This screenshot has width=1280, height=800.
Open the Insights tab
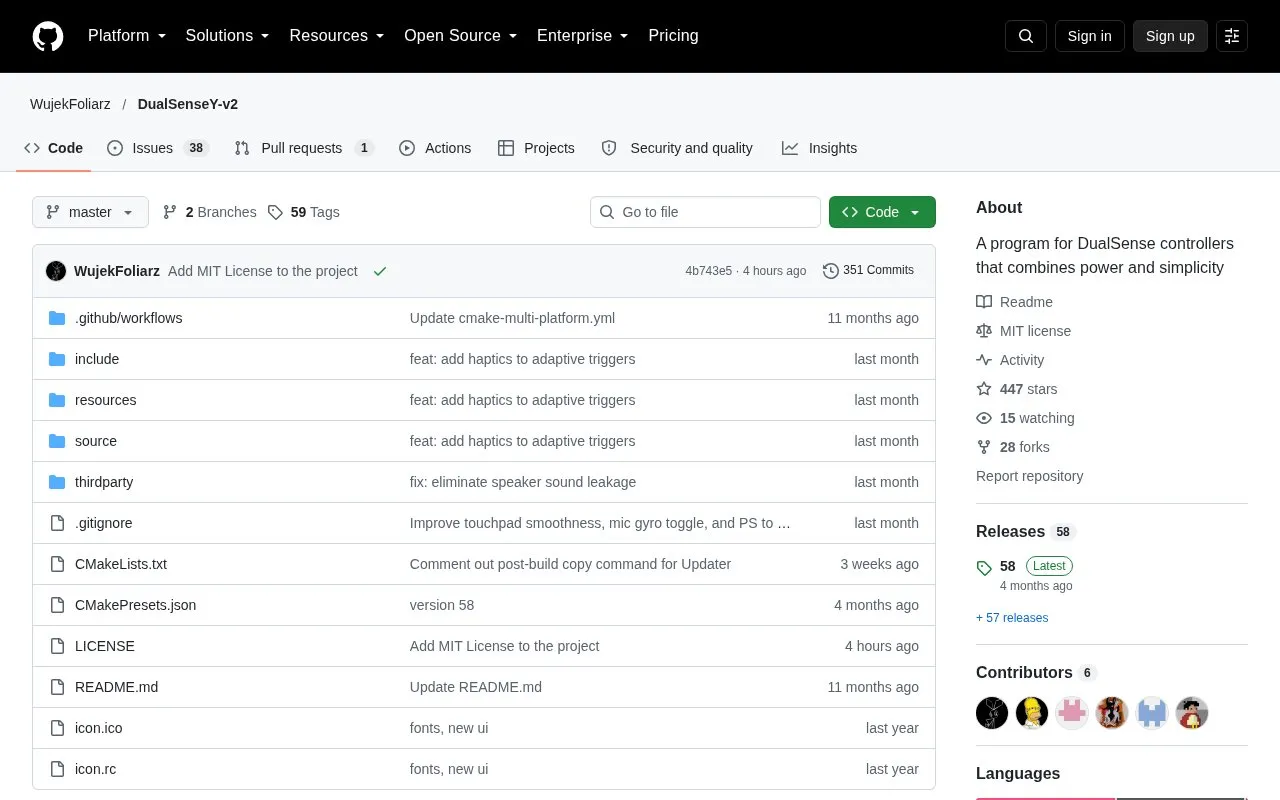[x=820, y=148]
